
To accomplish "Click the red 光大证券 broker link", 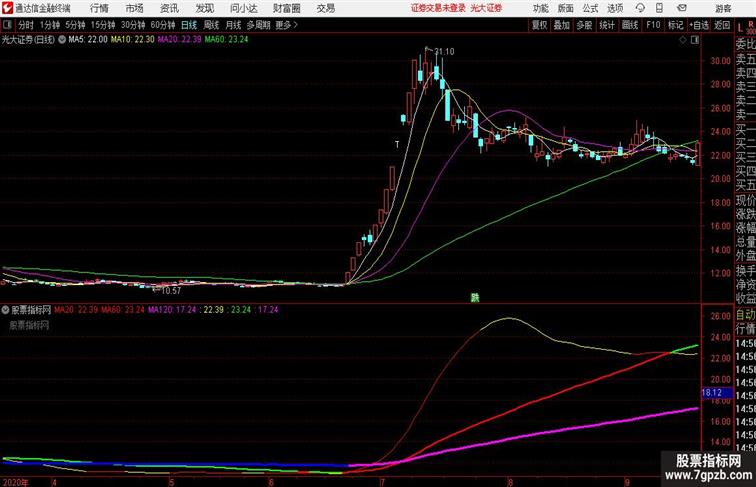I will click(486, 8).
